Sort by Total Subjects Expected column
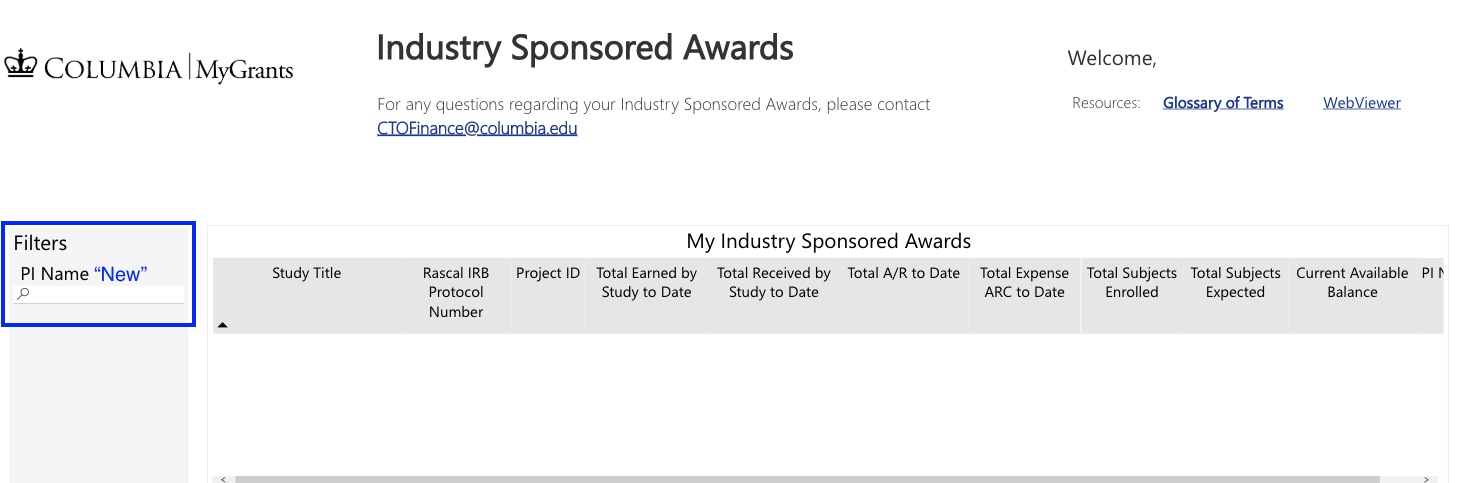This screenshot has width=1466, height=483. [1235, 282]
